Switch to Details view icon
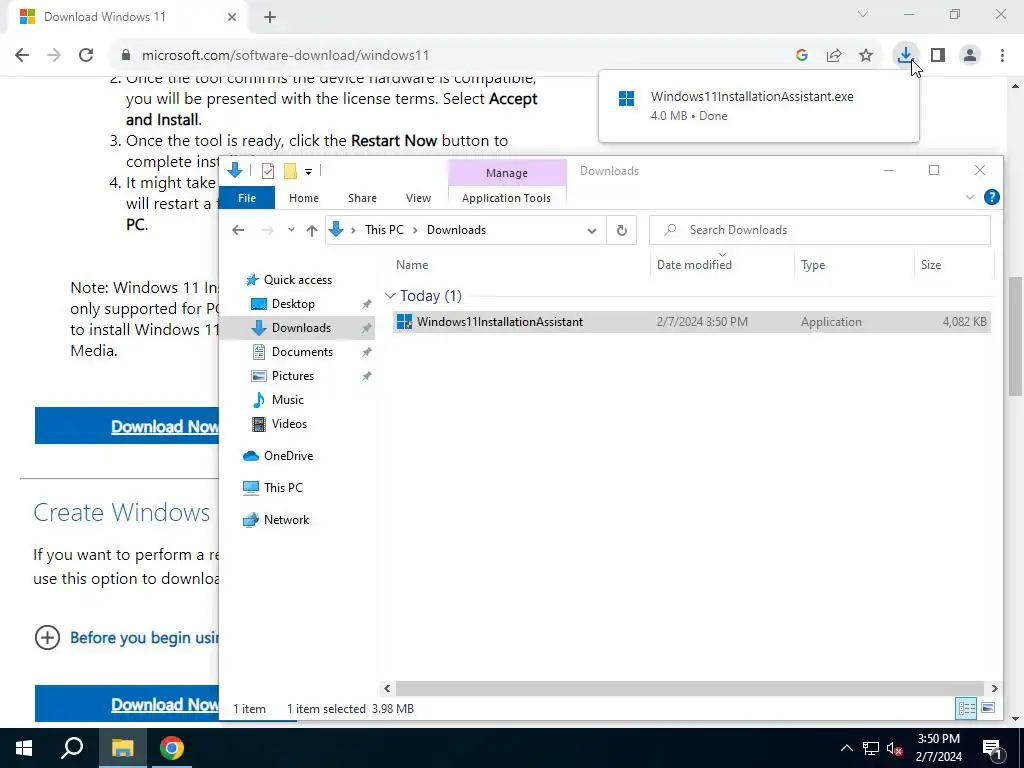Image resolution: width=1024 pixels, height=768 pixels. pos(966,709)
